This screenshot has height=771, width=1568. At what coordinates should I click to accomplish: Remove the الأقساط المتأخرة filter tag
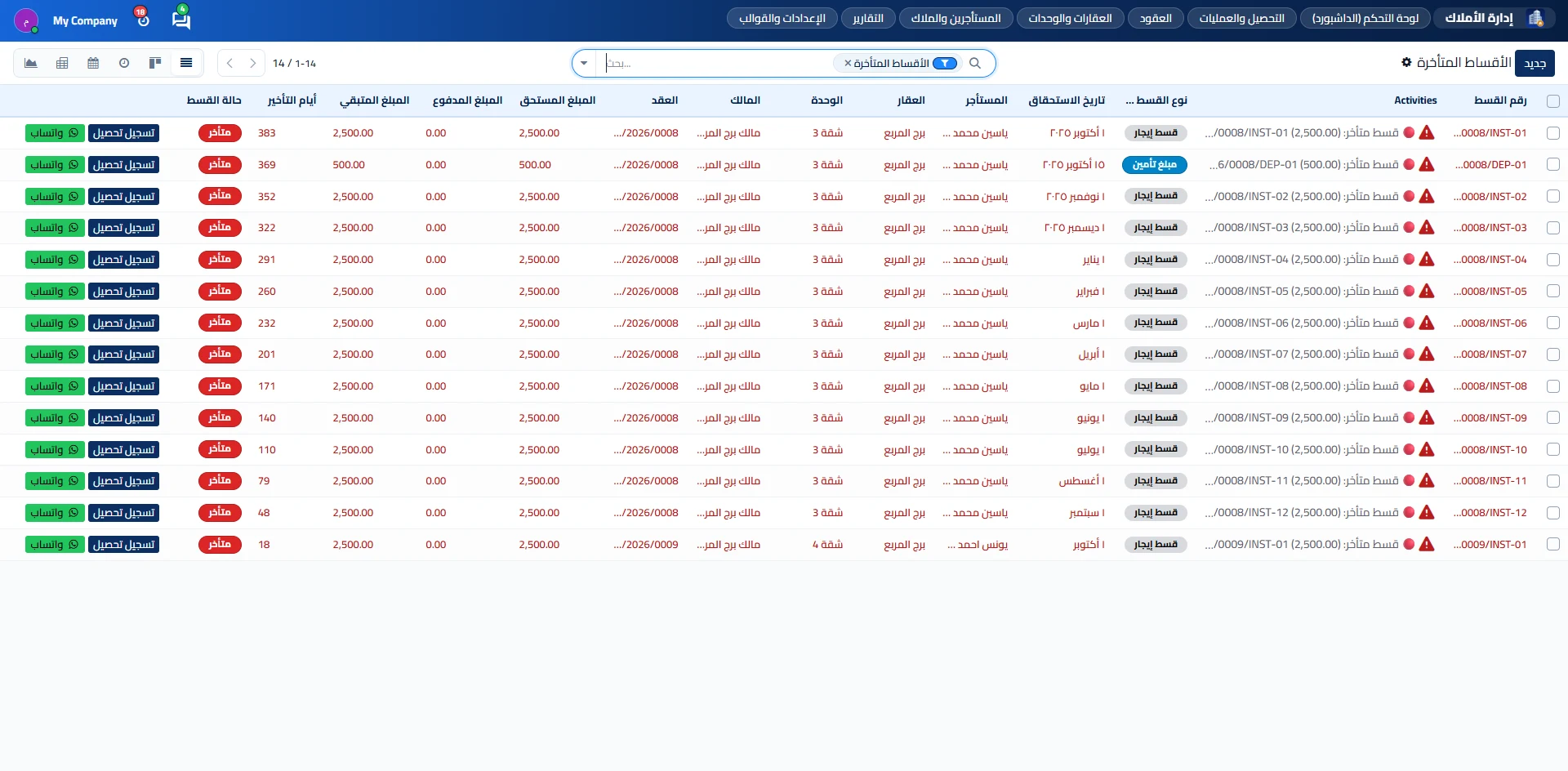[x=848, y=63]
